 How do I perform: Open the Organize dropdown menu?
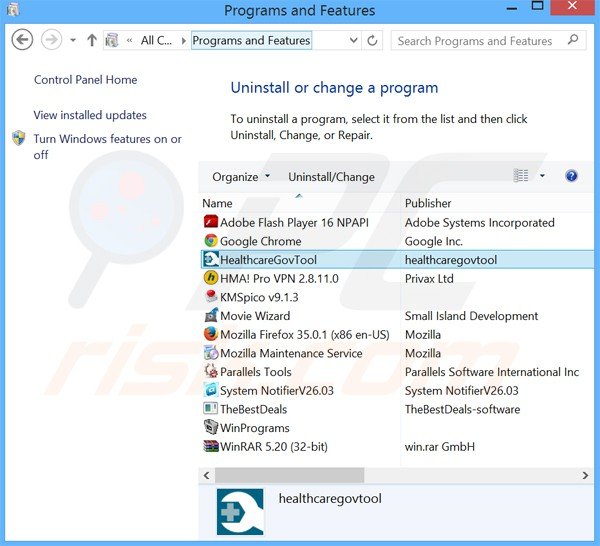click(x=241, y=177)
